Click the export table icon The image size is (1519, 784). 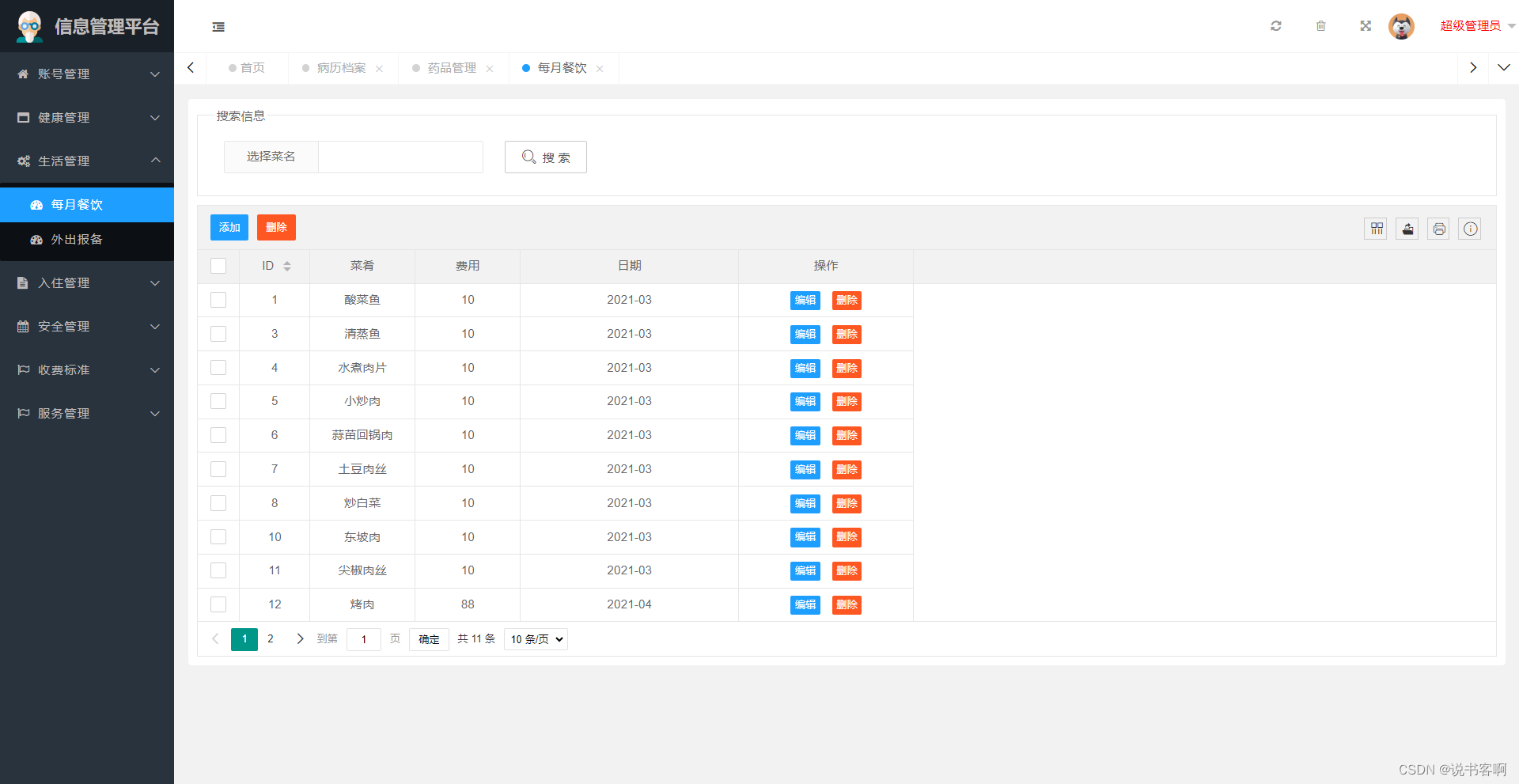[1407, 229]
